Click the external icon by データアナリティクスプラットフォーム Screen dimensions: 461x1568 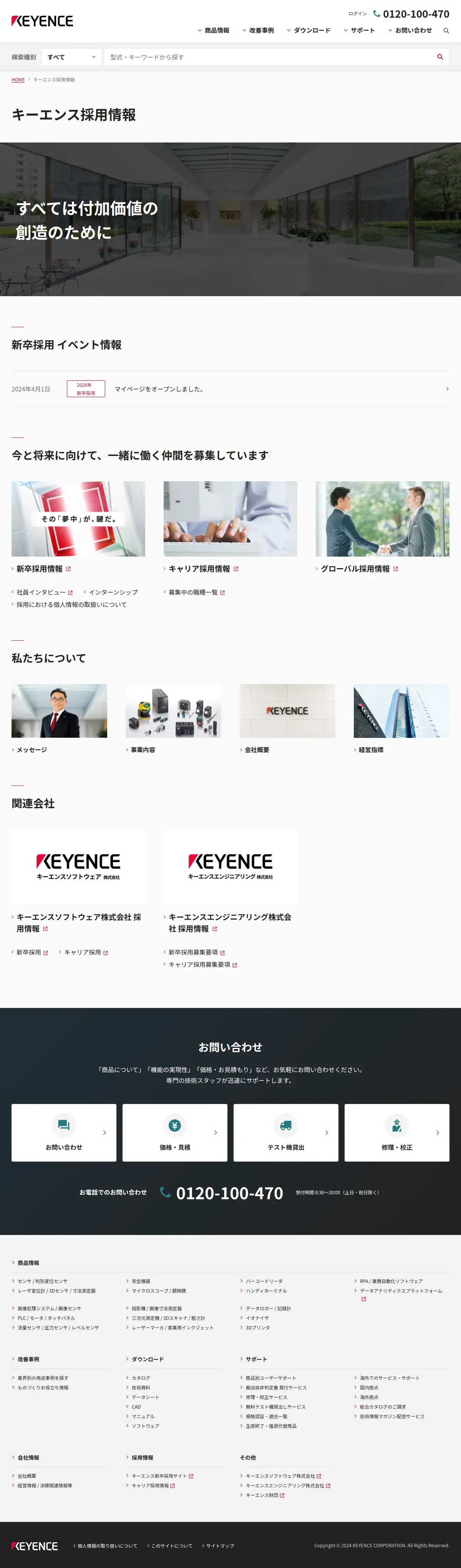tap(363, 1299)
